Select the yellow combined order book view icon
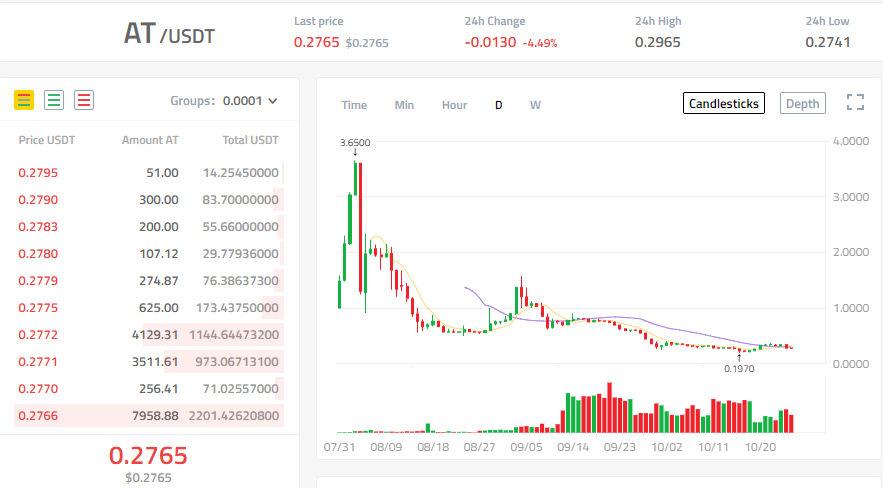 [24, 100]
